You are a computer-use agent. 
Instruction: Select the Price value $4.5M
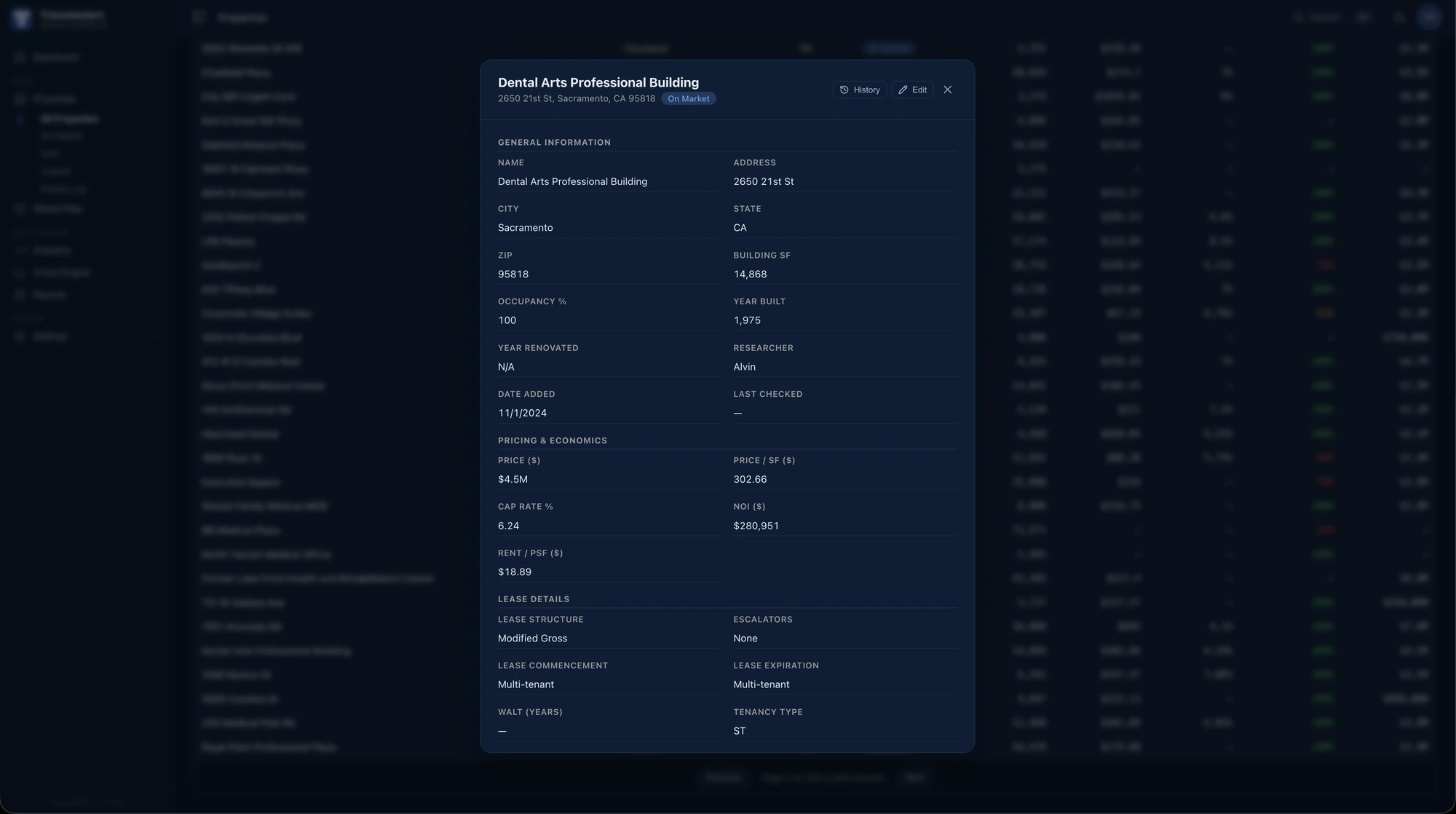point(513,479)
